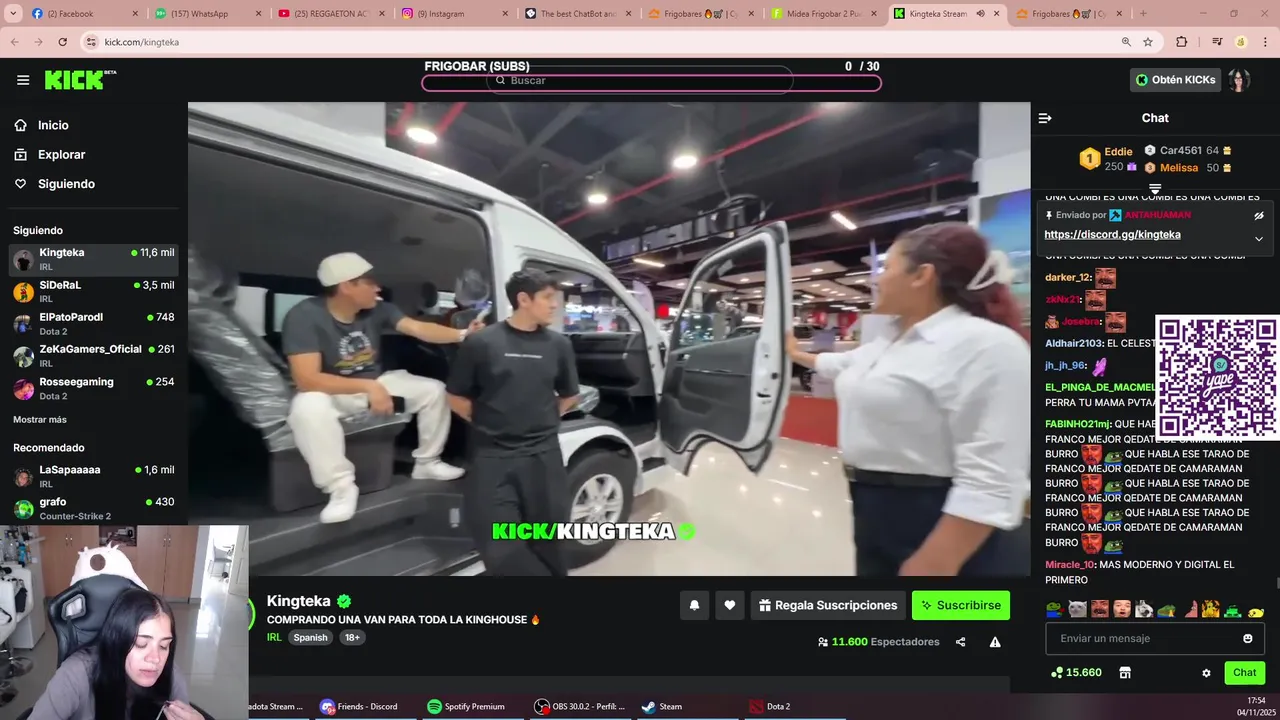Viewport: 1280px width, 720px height.
Task: Open chat settings gear
Action: 1206,673
